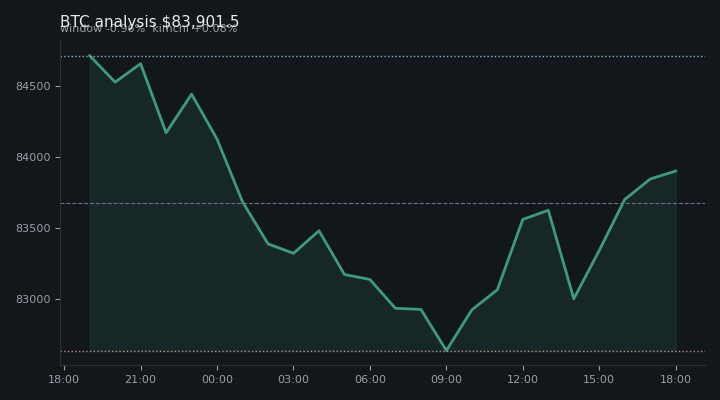Image resolution: width=720 pixels, height=400 pixels.
Task: Click the 03:00 x-axis label
Action: [x=293, y=379]
